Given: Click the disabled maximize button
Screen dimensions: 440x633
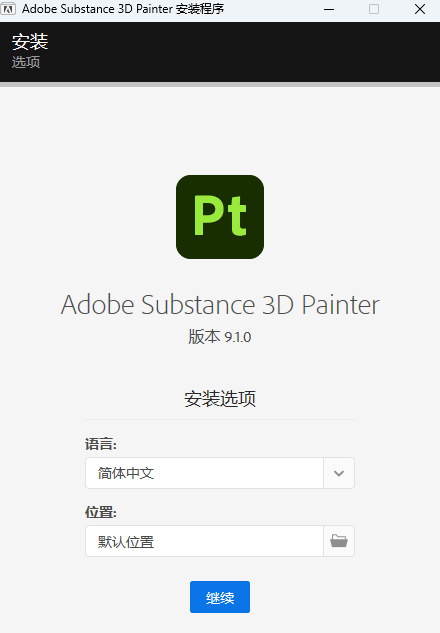Looking at the screenshot, I should point(374,9).
